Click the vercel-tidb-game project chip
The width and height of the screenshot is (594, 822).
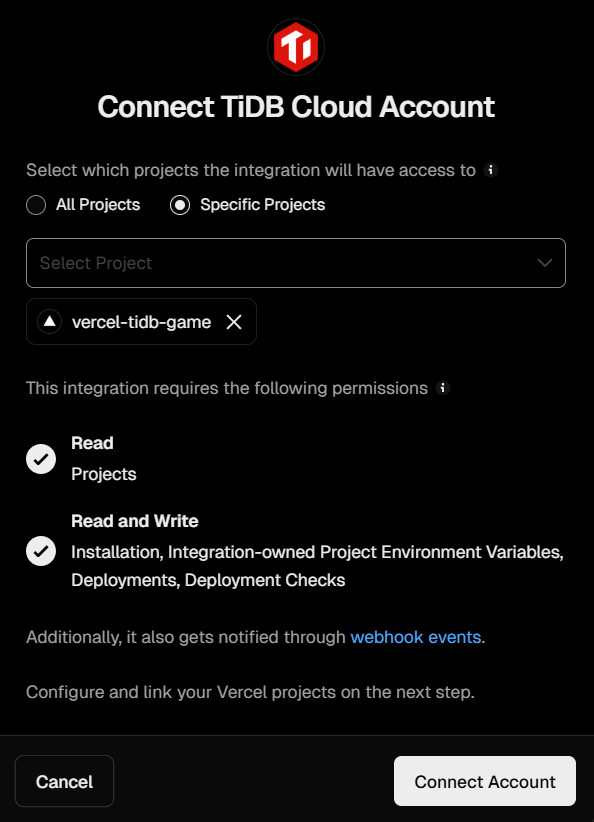pyautogui.click(x=142, y=321)
